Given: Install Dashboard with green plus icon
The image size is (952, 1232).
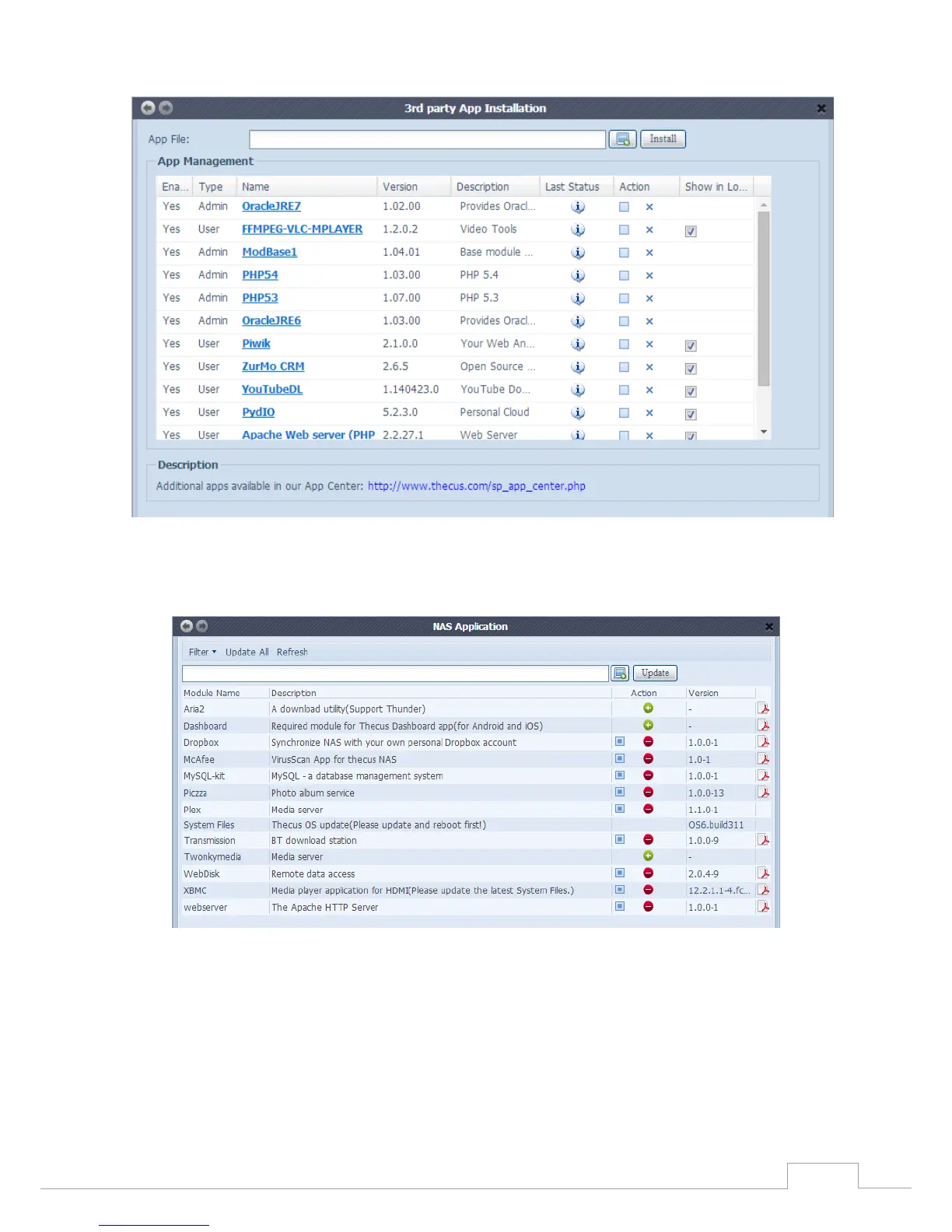Looking at the screenshot, I should 648,725.
